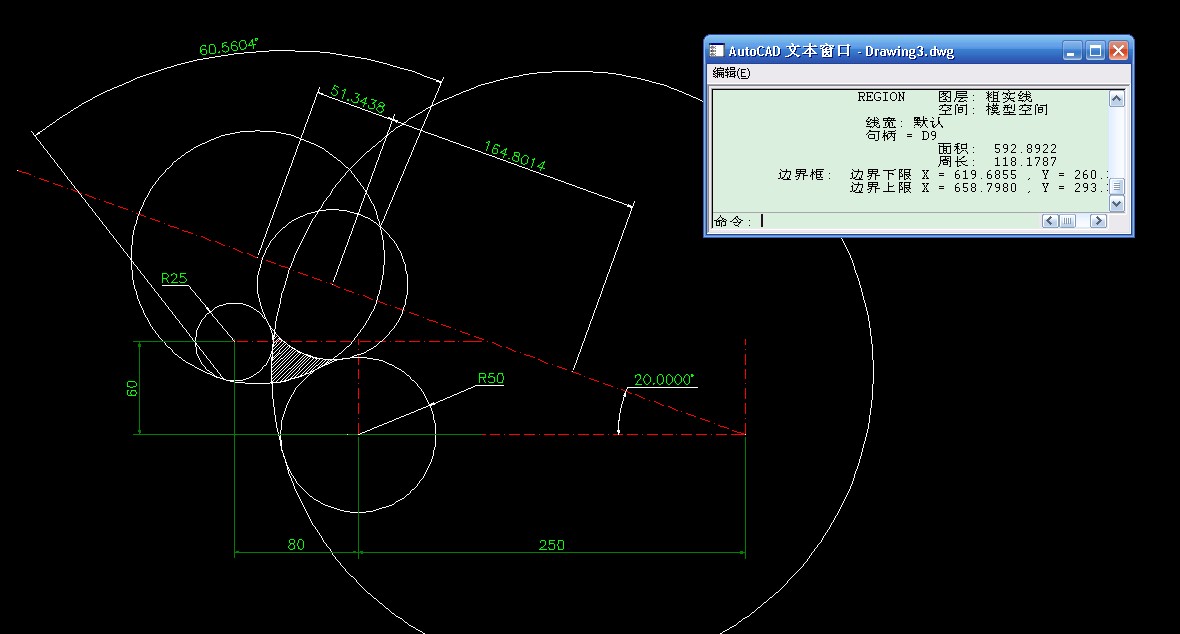The width and height of the screenshot is (1180, 634).
Task: Select the 60.5604° angular dimension text
Action: (x=228, y=47)
